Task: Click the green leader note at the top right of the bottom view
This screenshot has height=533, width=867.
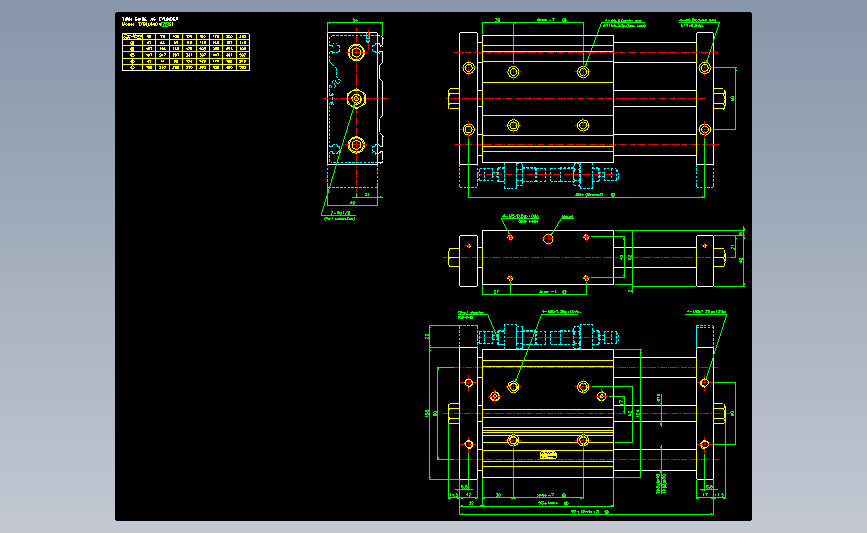Action: [707, 312]
